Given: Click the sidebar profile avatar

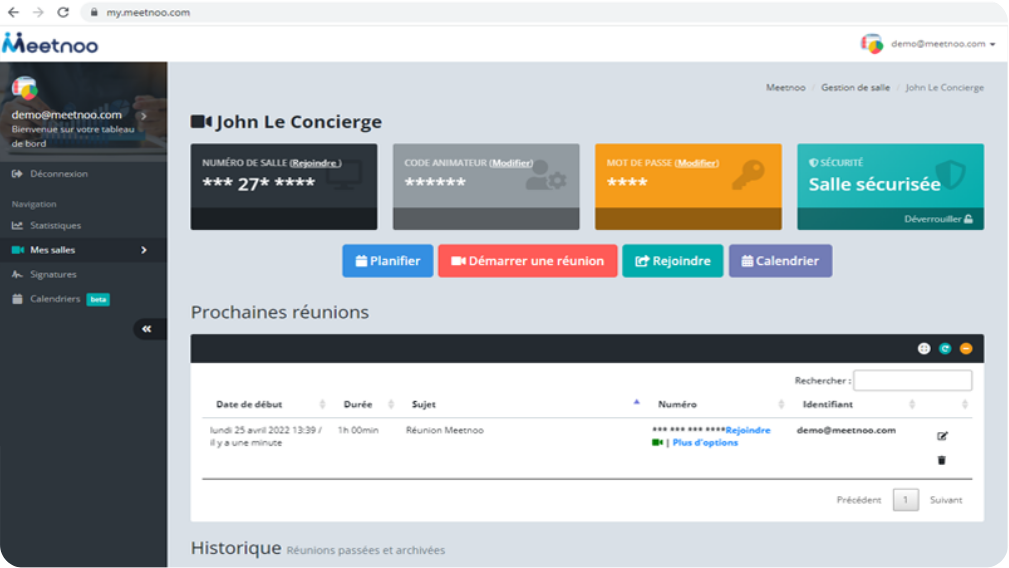Looking at the screenshot, I should pyautogui.click(x=24, y=87).
